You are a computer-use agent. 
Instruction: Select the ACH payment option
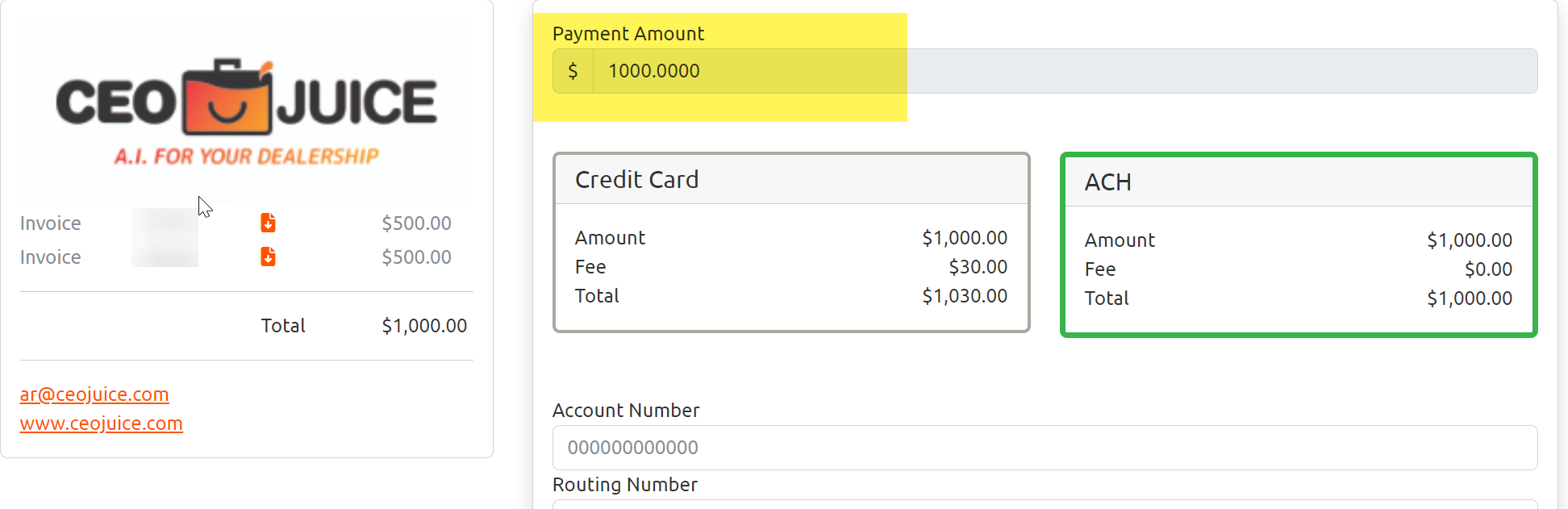pos(1299,244)
